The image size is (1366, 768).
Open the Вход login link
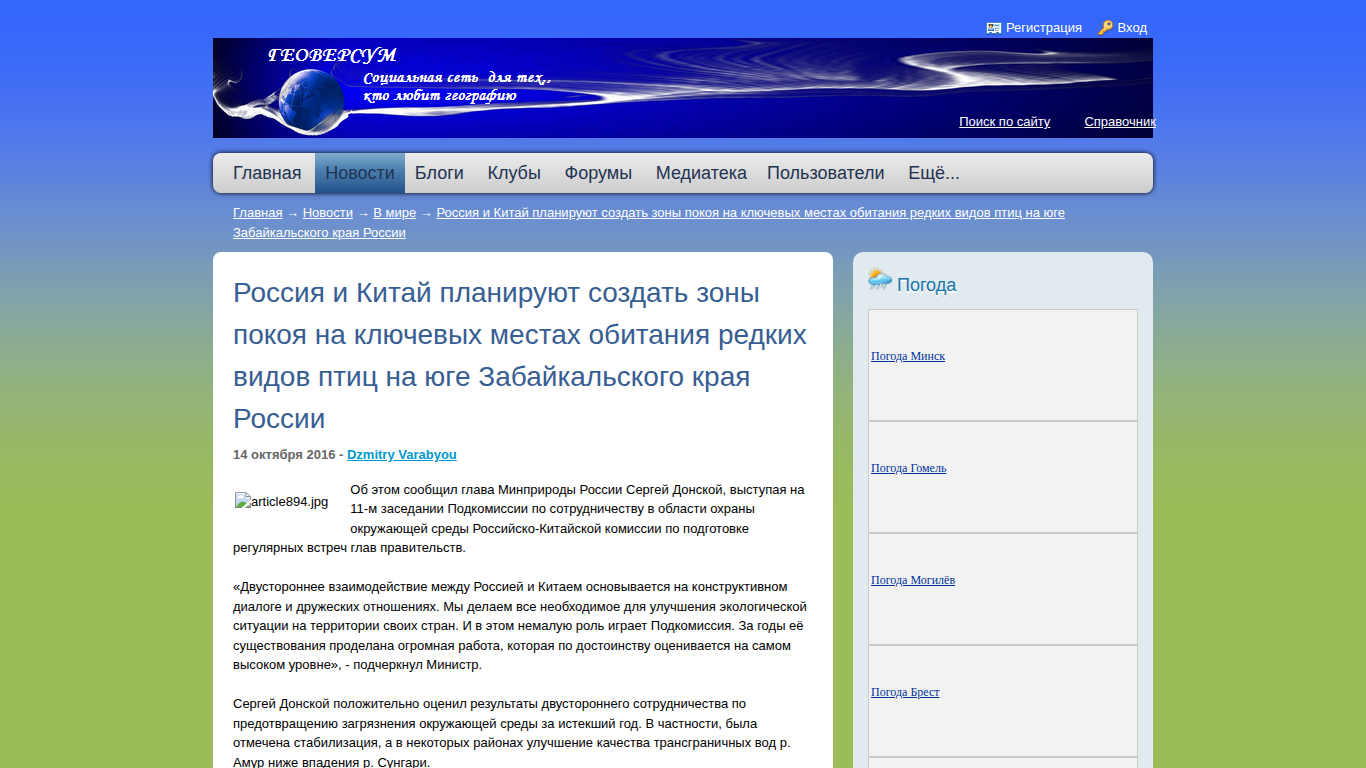(1132, 28)
